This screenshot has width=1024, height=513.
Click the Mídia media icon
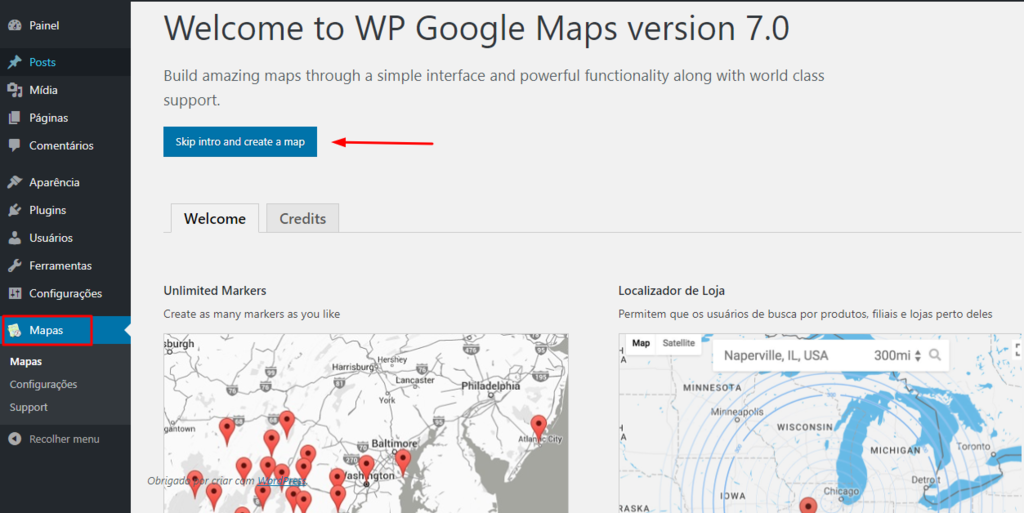point(14,90)
